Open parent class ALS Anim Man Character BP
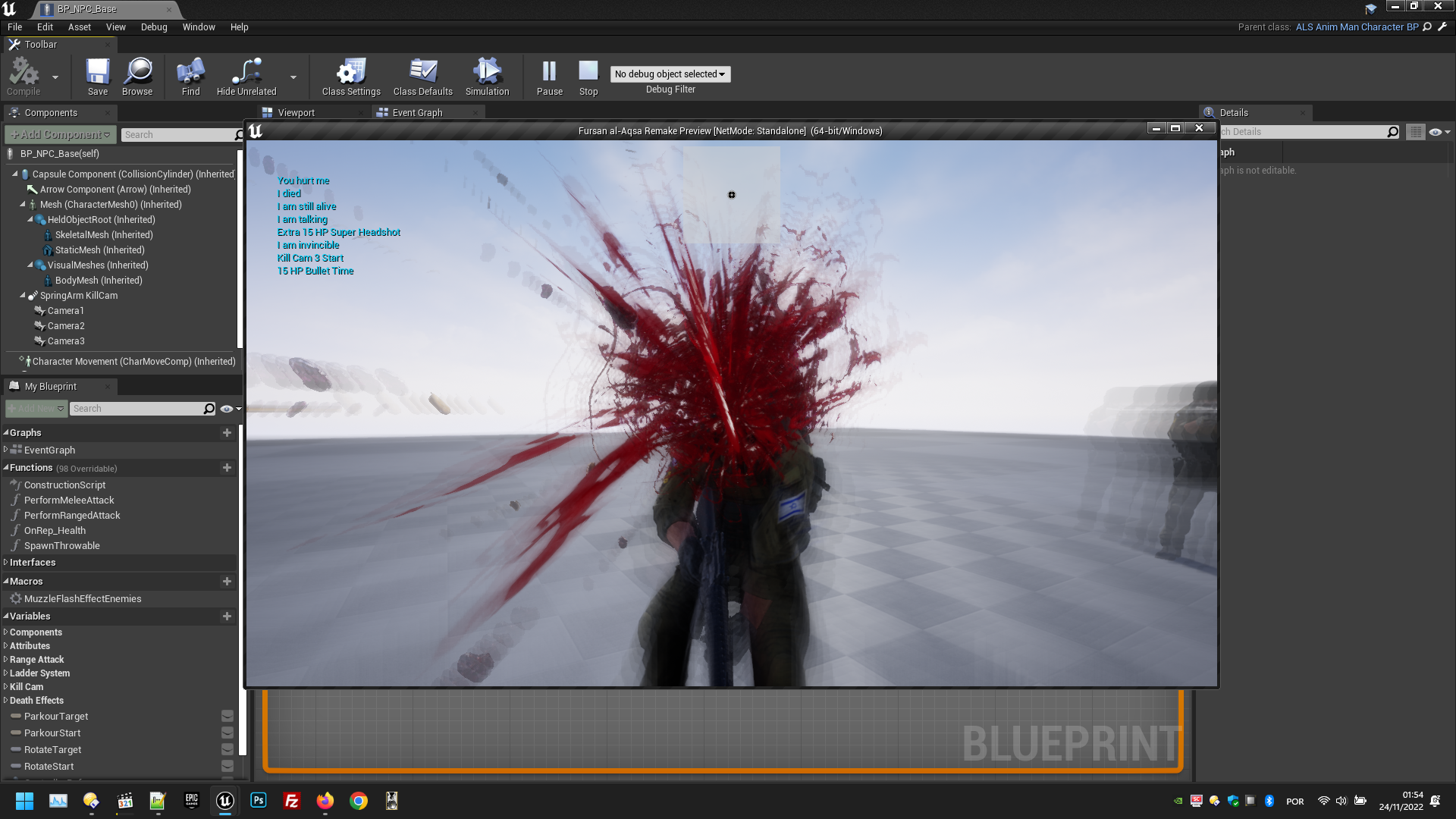 point(1357,27)
